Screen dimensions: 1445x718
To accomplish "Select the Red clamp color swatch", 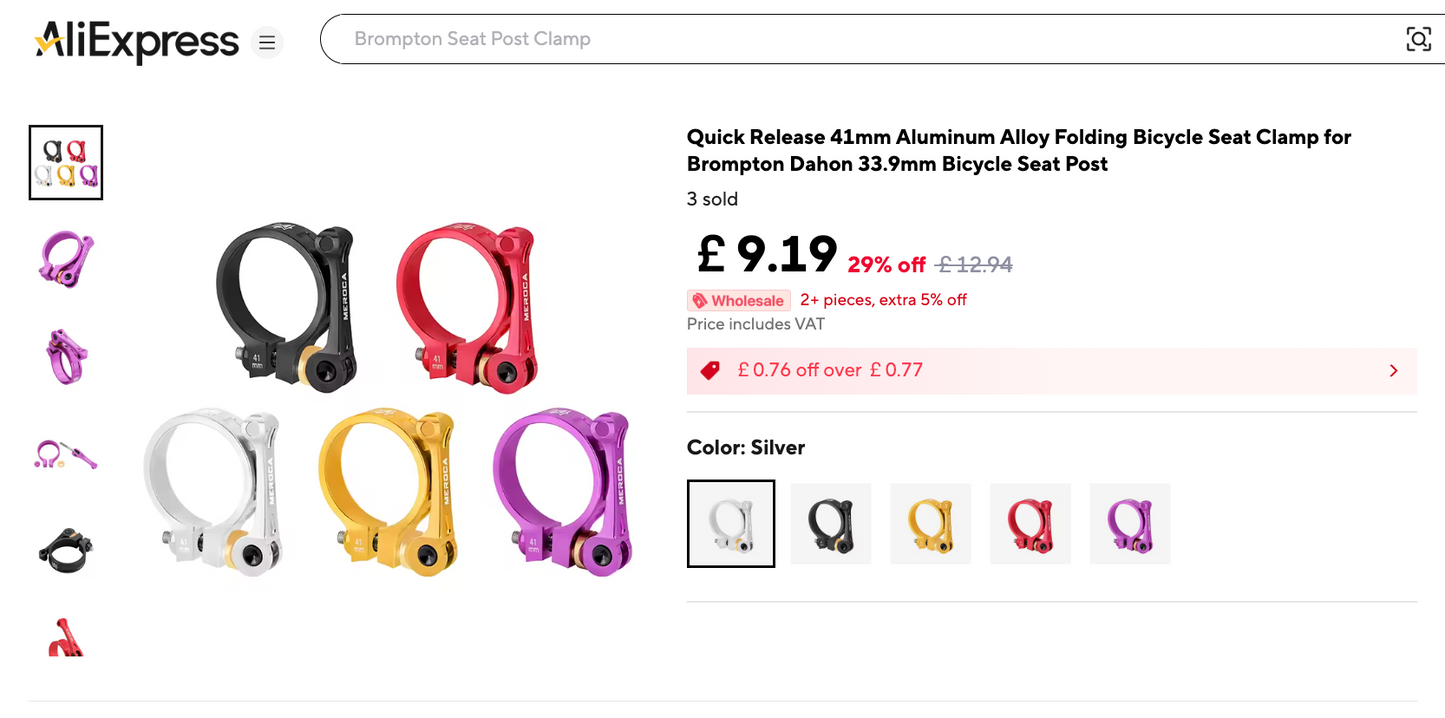I will click(x=1030, y=524).
